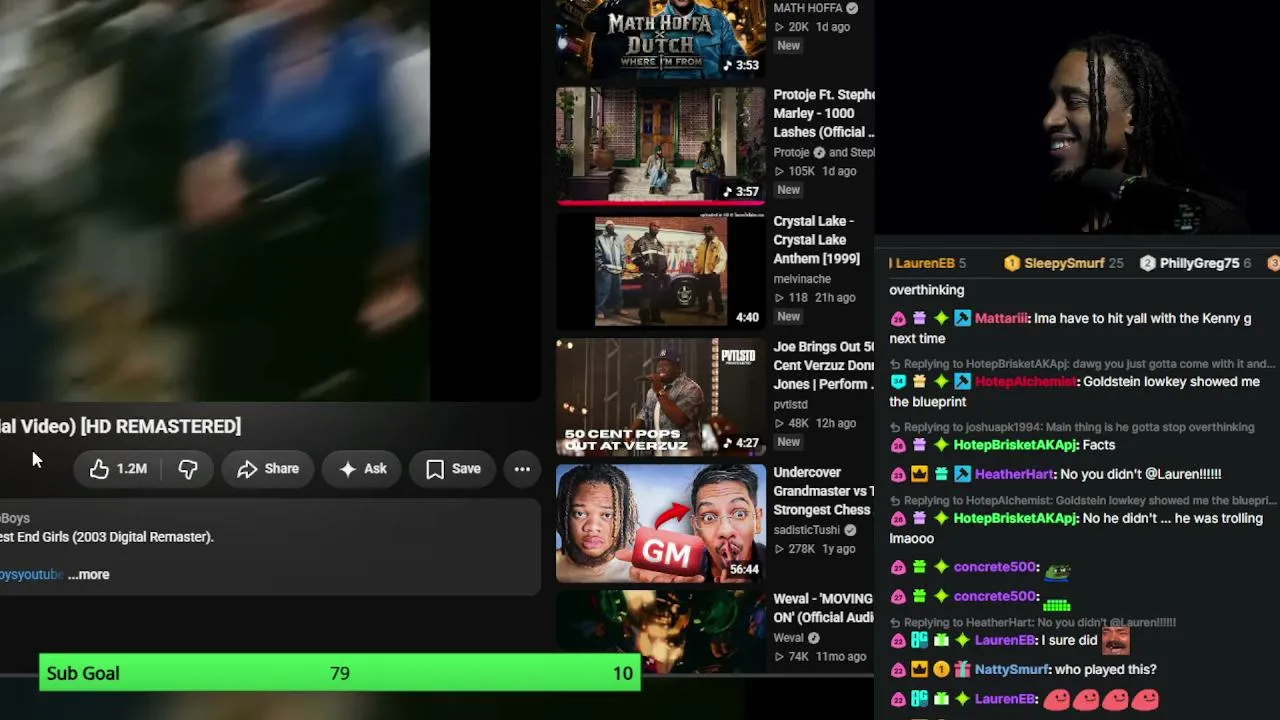Click the 4:40 duration badge
1280x720 pixels.
pos(747,317)
